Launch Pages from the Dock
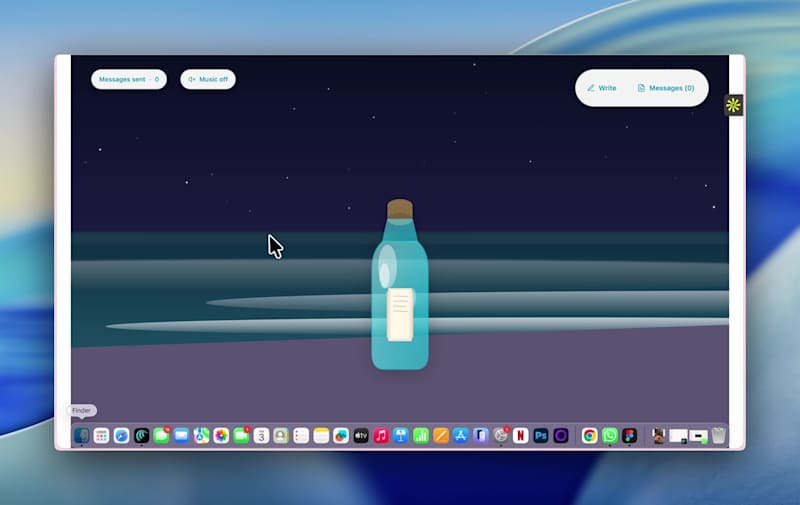The height and width of the screenshot is (505, 800). 441,436
